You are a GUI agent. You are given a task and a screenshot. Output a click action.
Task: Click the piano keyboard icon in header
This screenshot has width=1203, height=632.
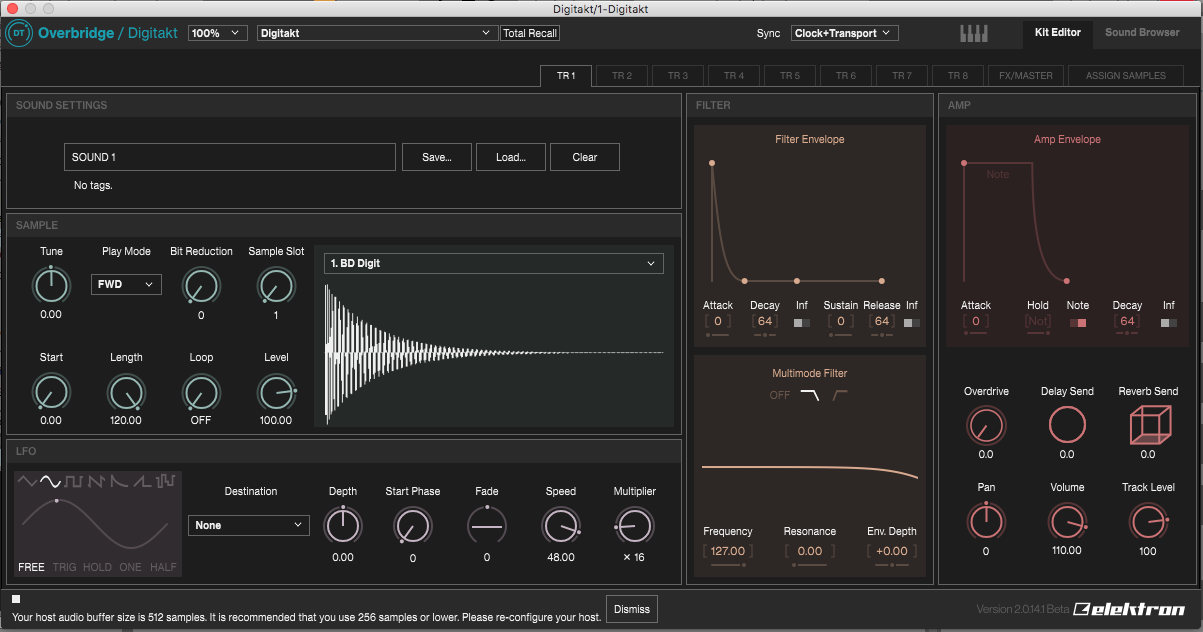coord(974,33)
